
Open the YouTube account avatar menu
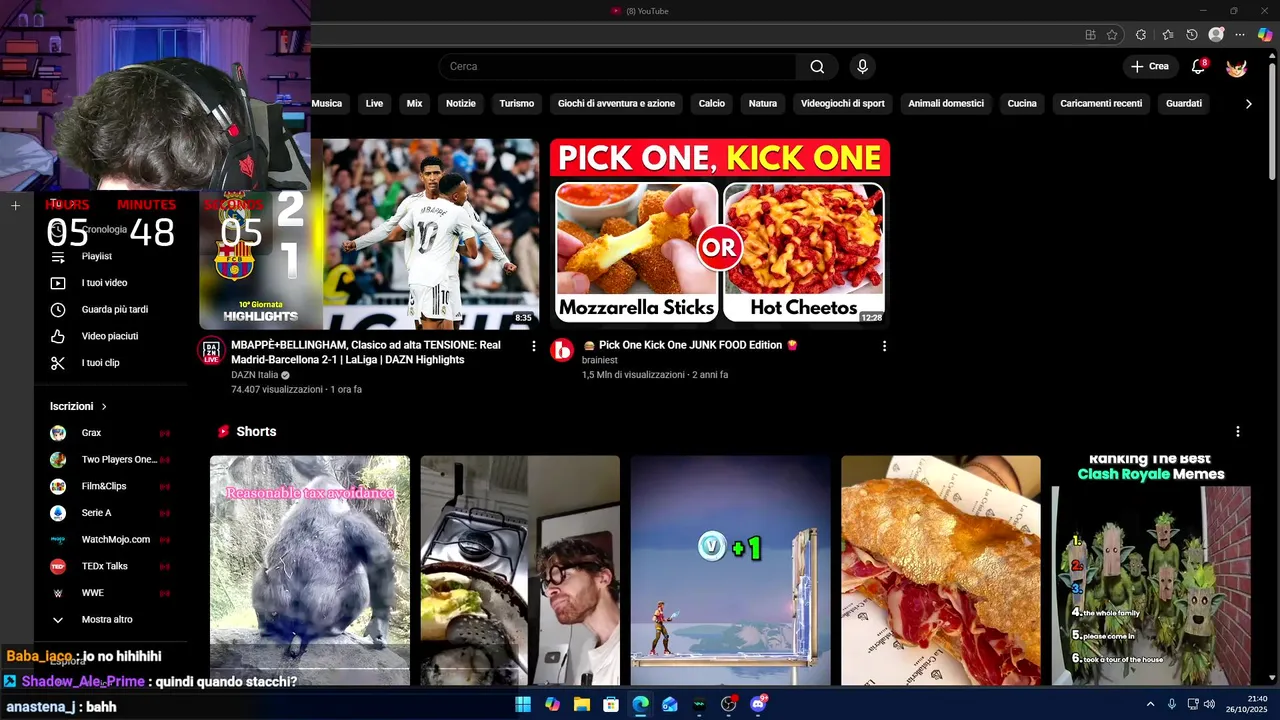pos(1237,67)
